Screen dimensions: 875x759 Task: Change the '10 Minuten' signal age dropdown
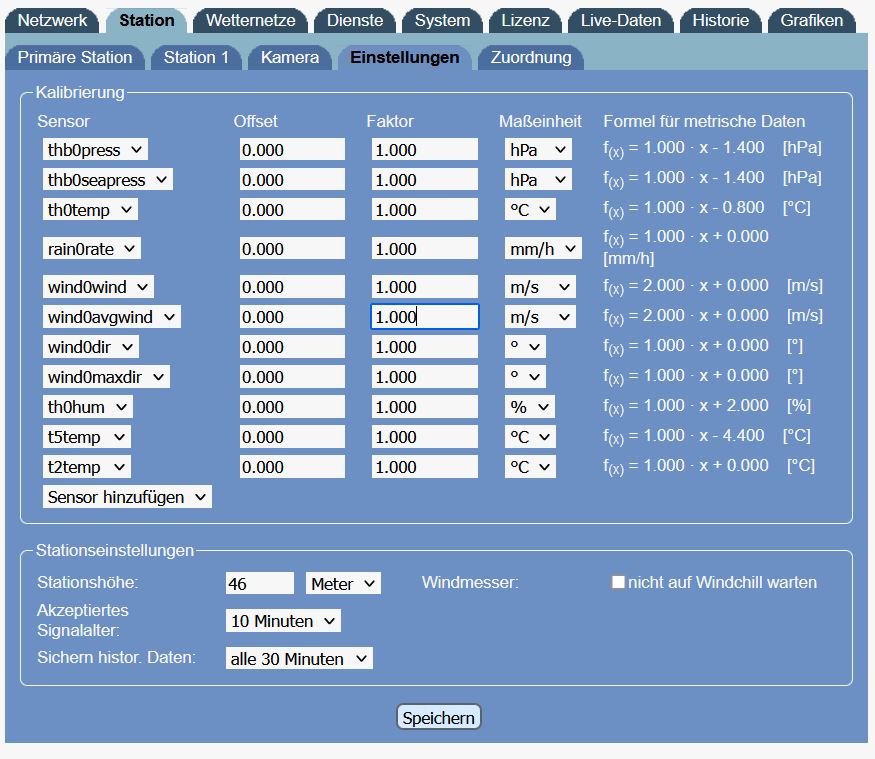tap(283, 621)
